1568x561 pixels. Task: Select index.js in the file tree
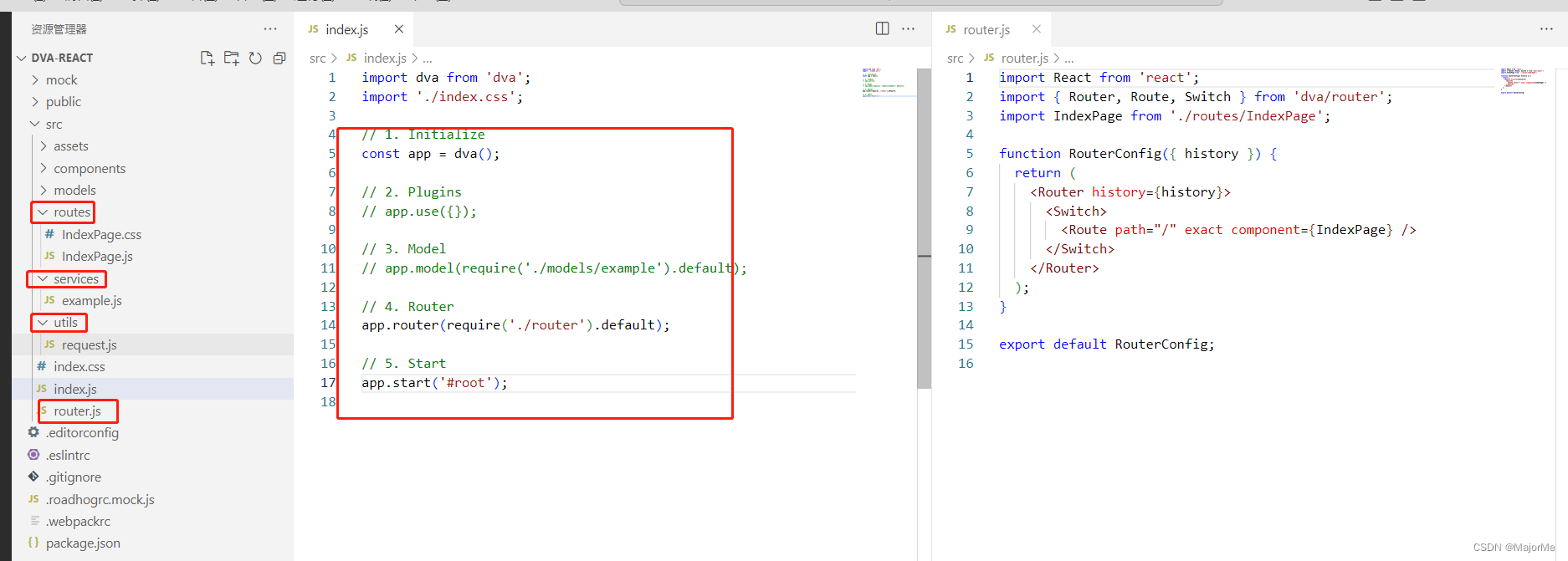point(152,389)
